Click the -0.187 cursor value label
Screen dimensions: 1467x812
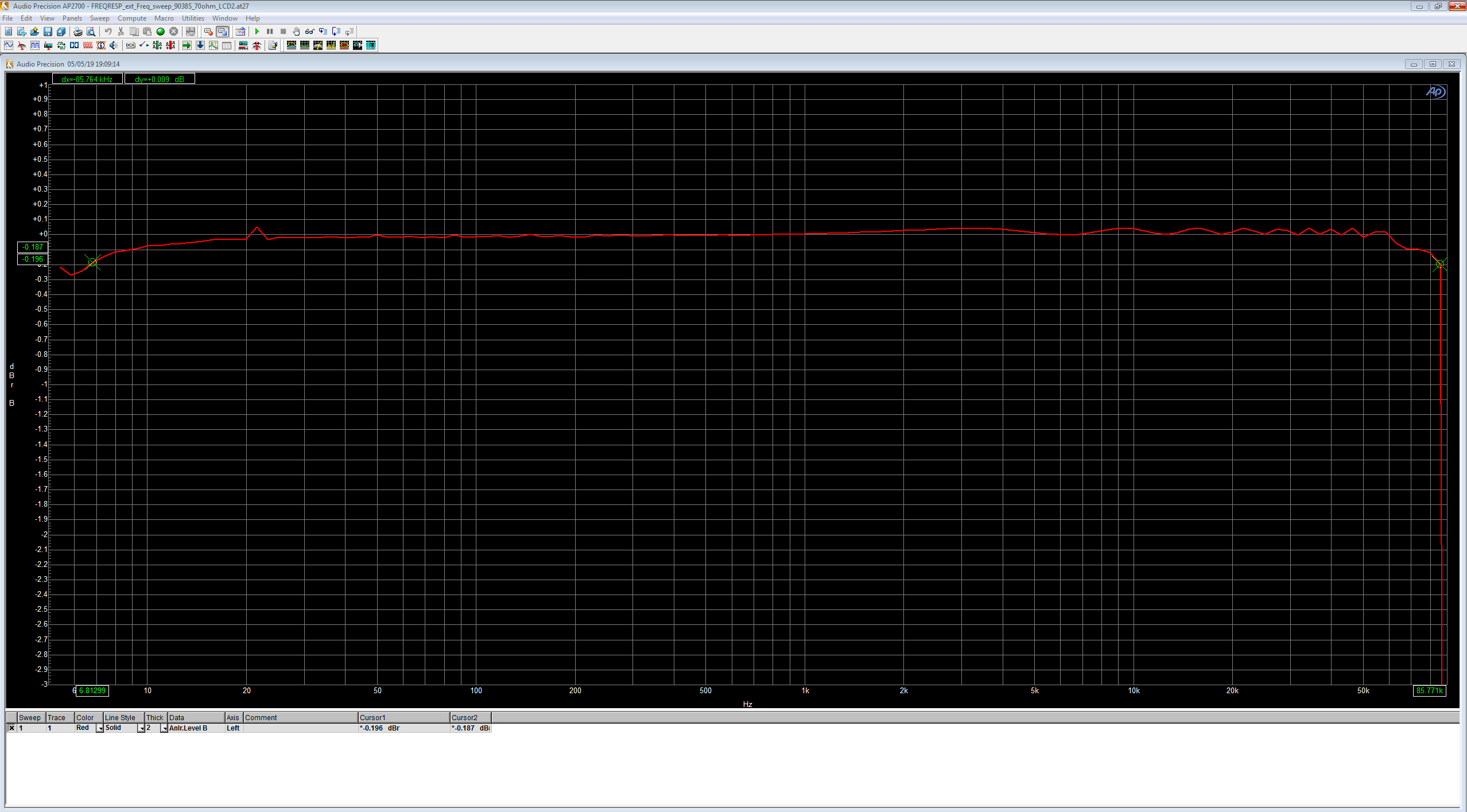coord(33,247)
